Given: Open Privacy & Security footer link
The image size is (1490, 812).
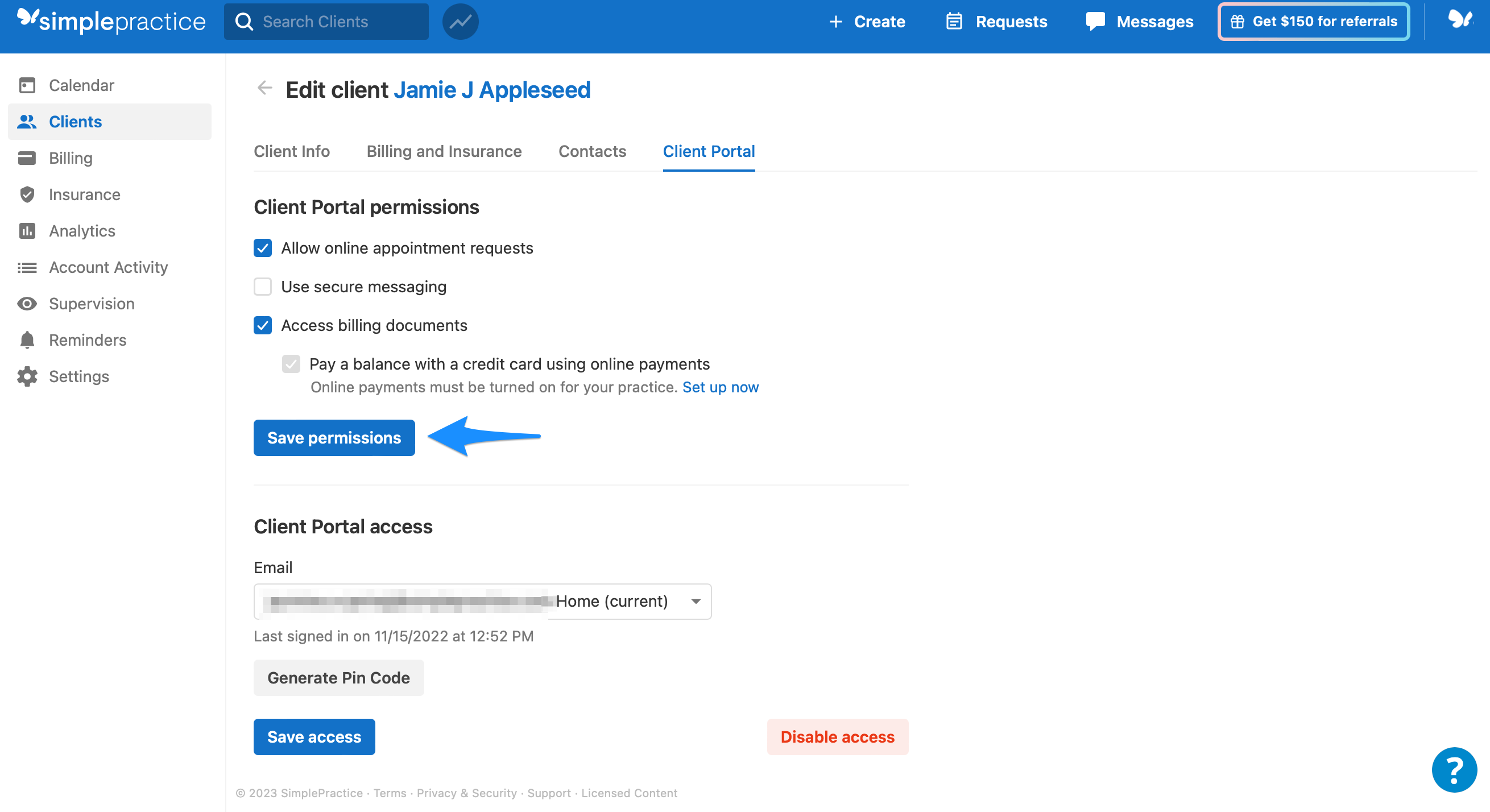Looking at the screenshot, I should (467, 793).
